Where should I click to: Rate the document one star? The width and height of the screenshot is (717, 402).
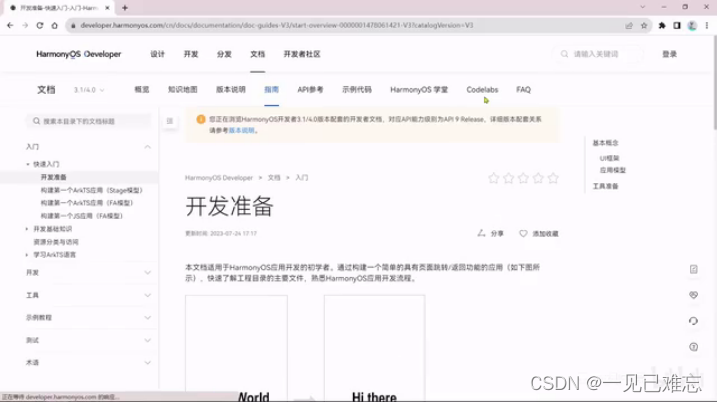pyautogui.click(x=493, y=178)
